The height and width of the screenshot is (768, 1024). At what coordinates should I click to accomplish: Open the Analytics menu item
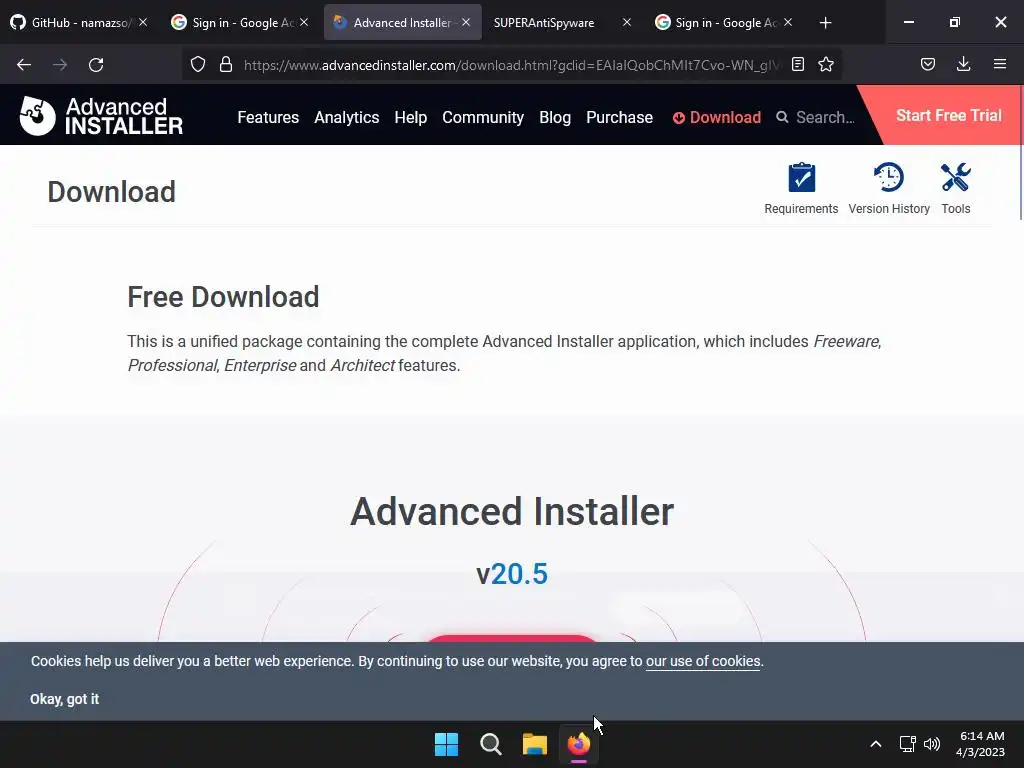(x=347, y=118)
